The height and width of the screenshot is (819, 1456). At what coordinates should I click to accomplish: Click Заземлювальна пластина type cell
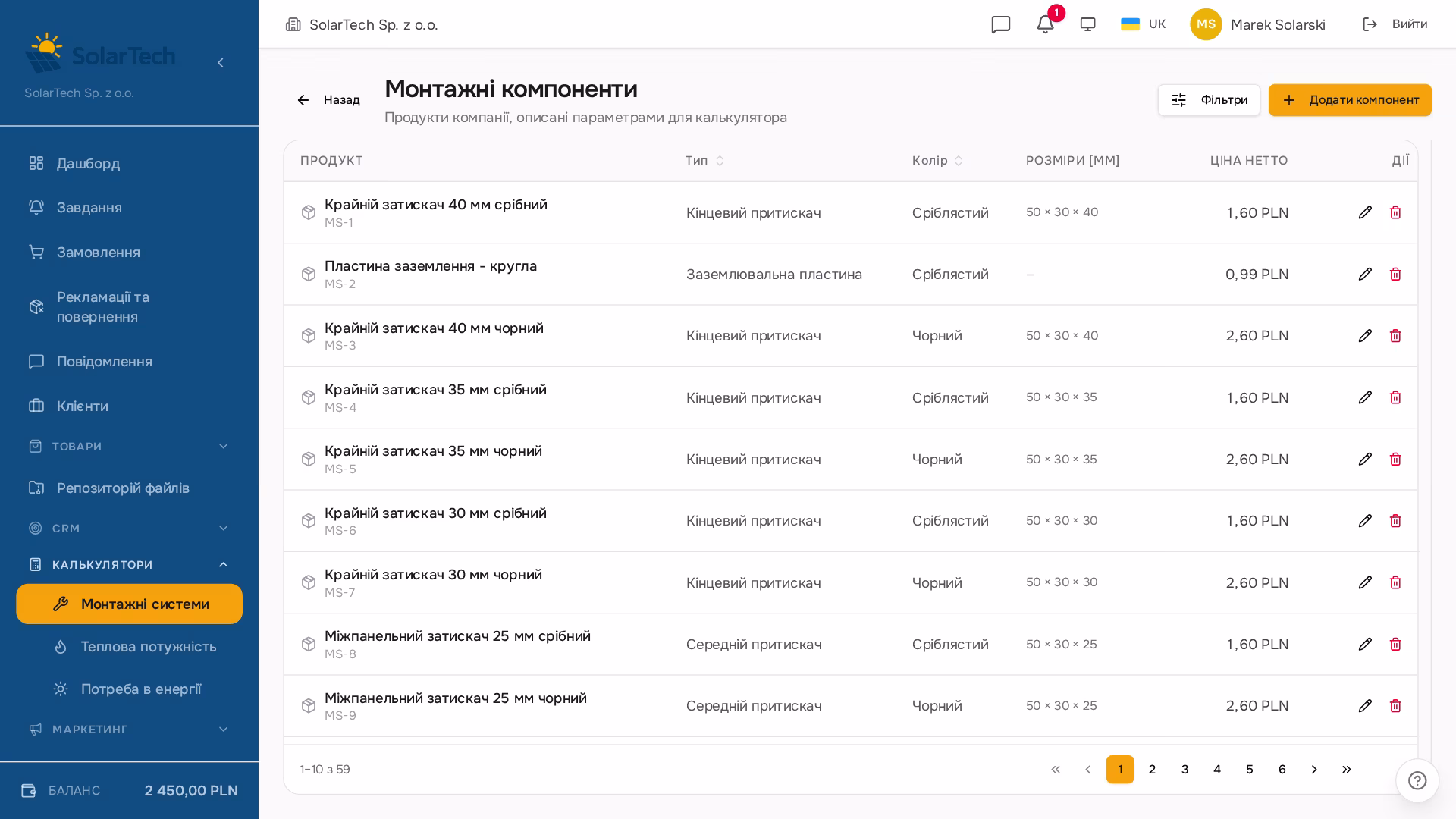774,275
